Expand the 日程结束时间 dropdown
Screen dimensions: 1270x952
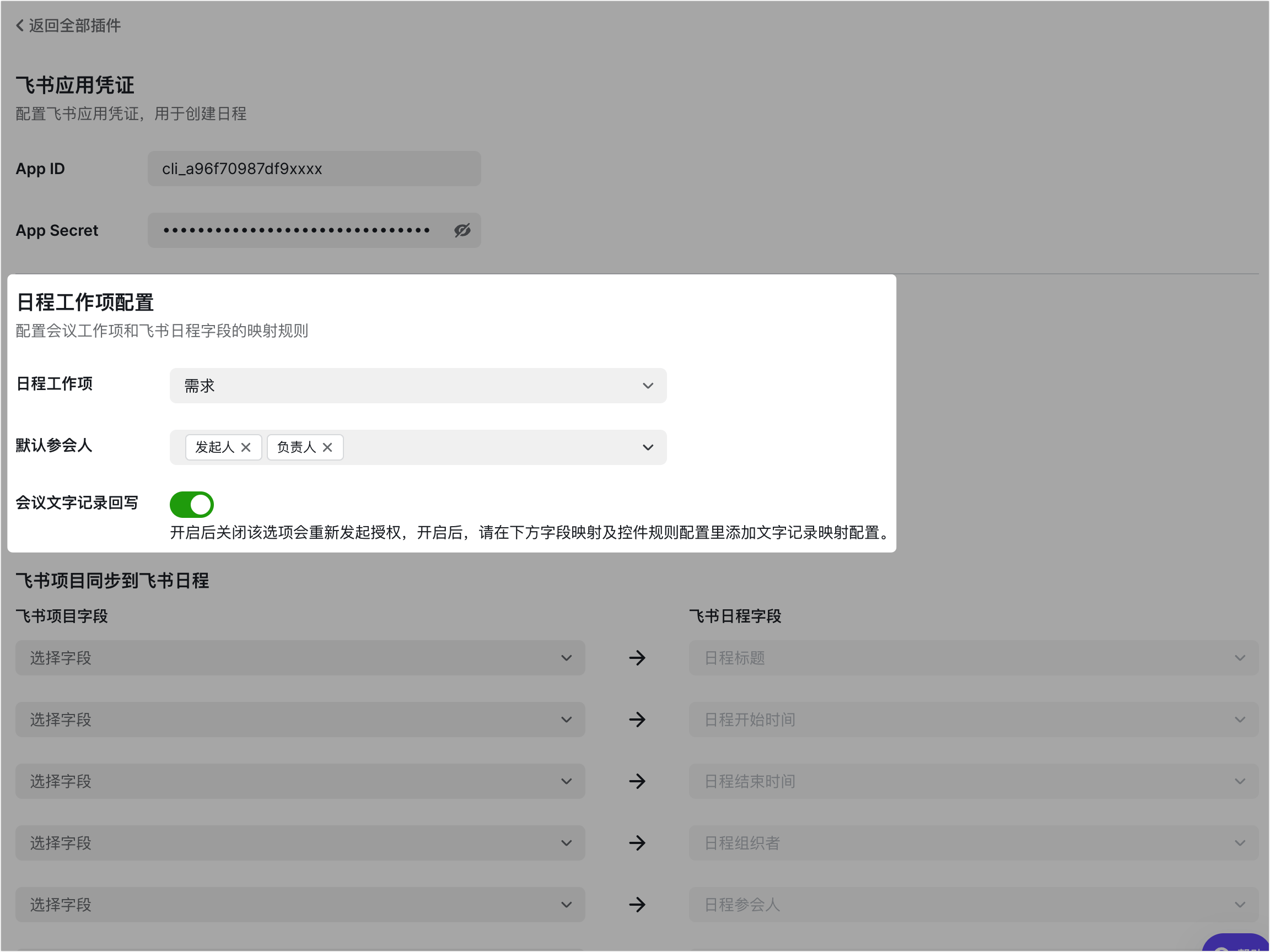click(973, 781)
